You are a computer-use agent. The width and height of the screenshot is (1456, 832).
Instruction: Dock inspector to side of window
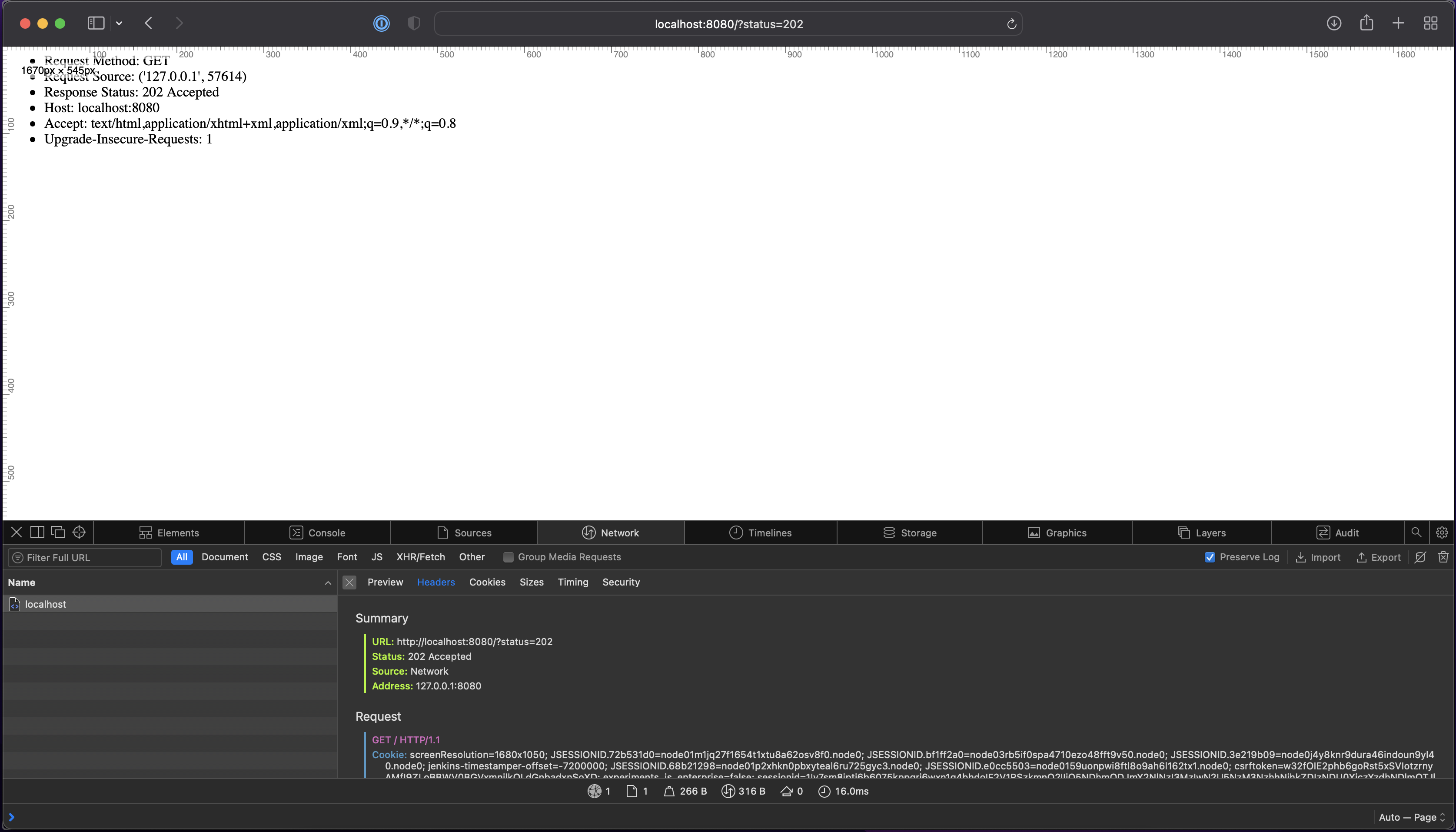click(37, 532)
